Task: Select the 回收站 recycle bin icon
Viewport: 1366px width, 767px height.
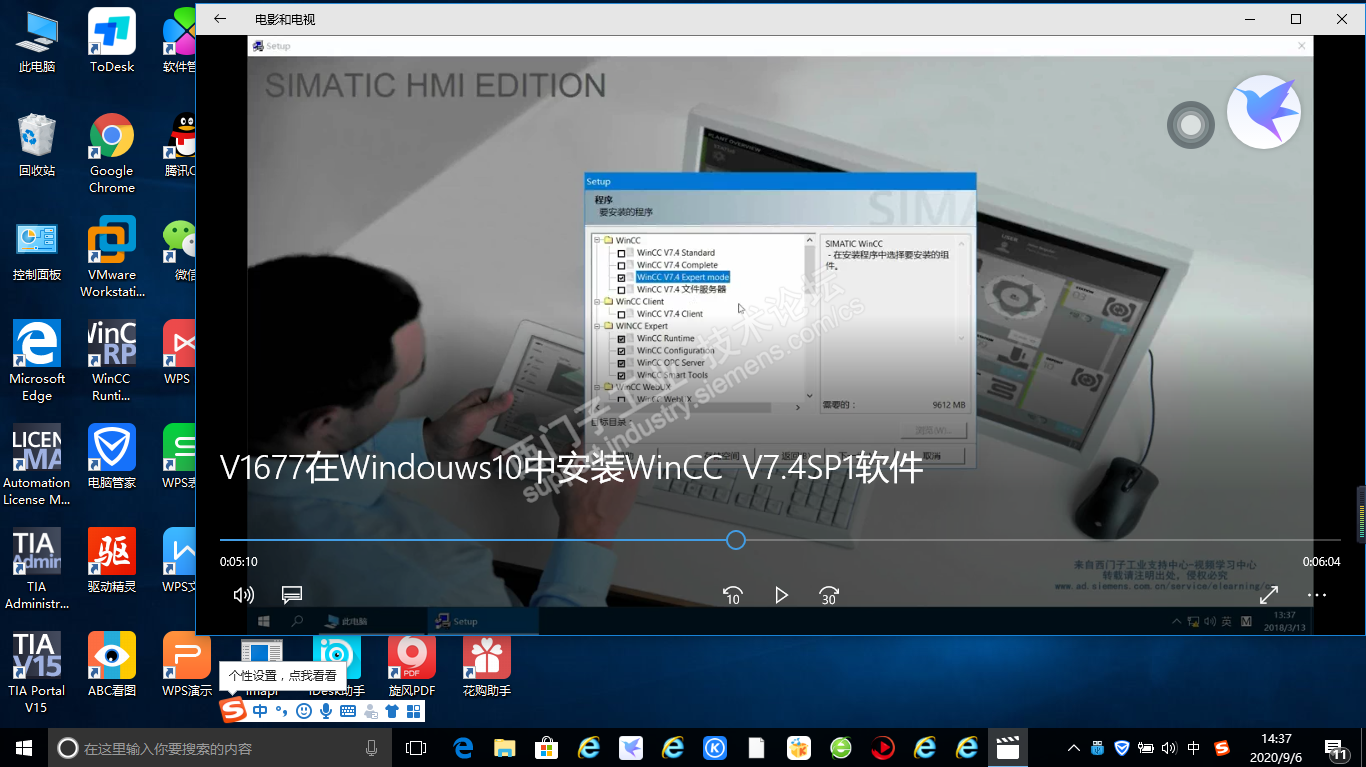Action: pos(37,146)
